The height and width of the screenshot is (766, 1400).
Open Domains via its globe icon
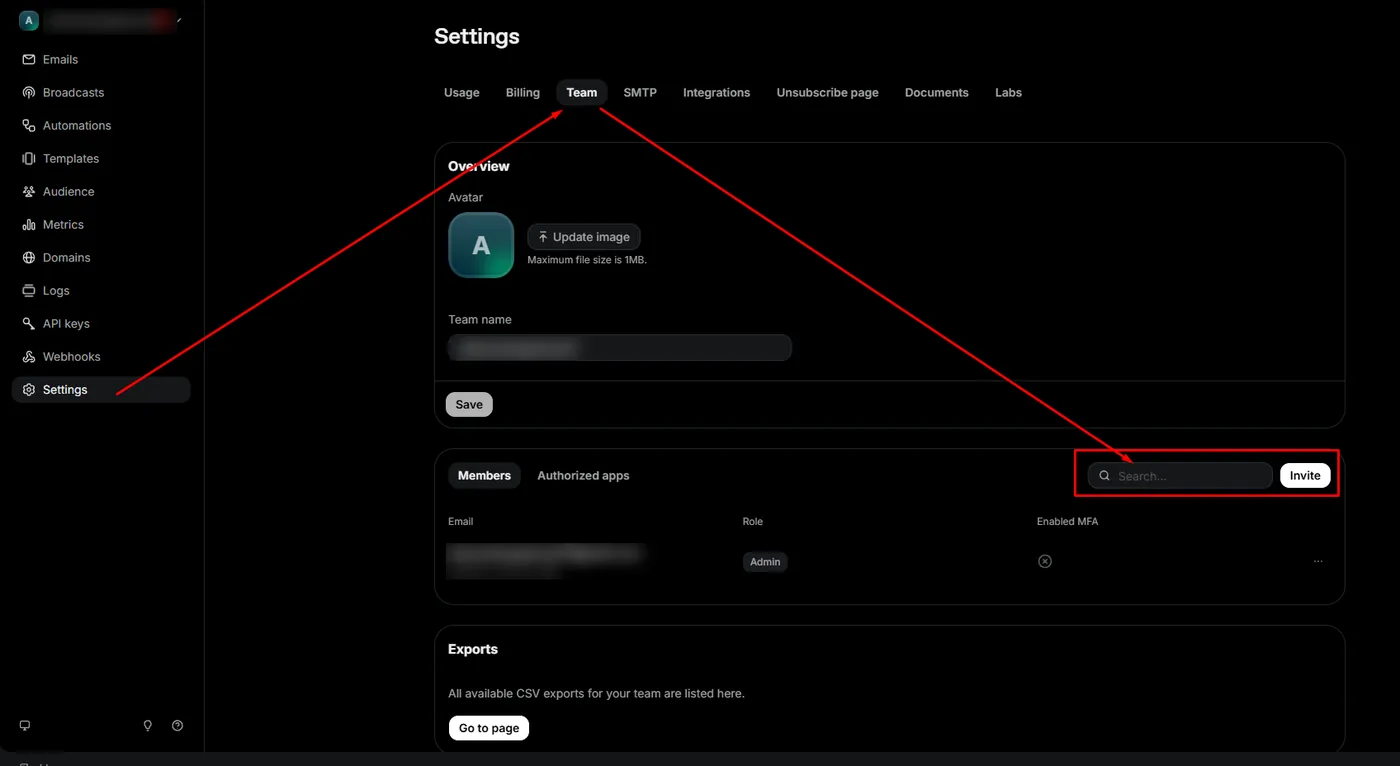tap(29, 258)
